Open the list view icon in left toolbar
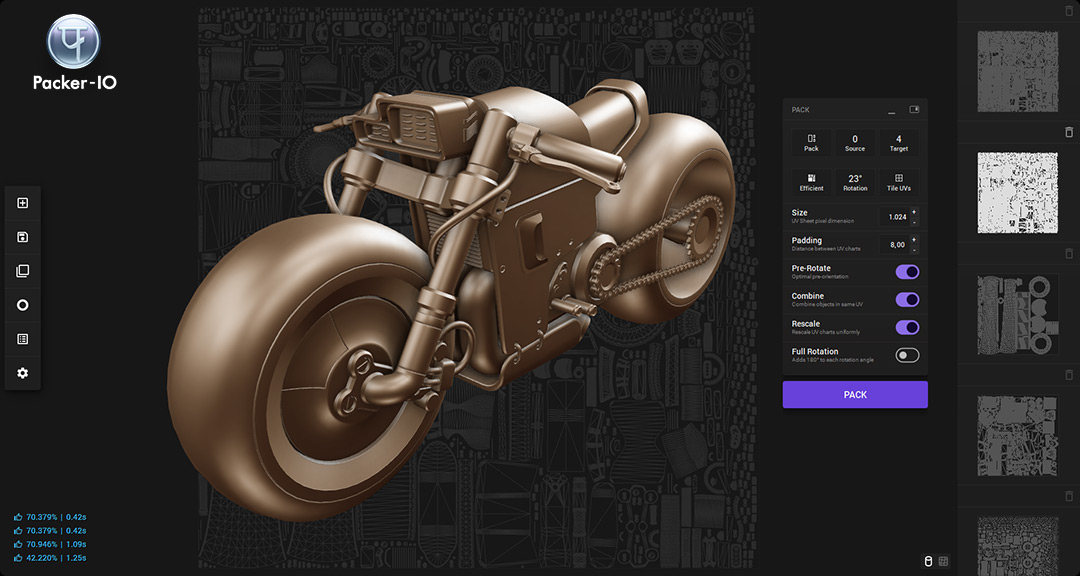This screenshot has width=1080, height=576. pos(23,339)
